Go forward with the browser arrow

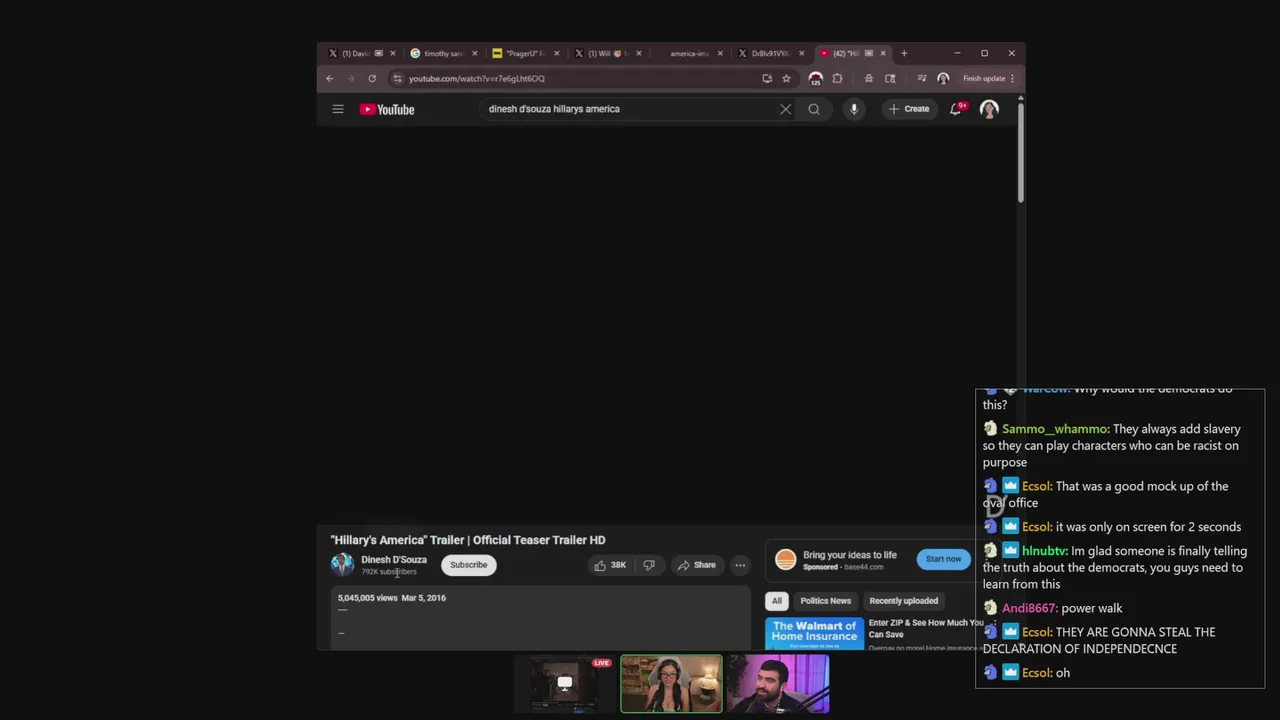[350, 78]
